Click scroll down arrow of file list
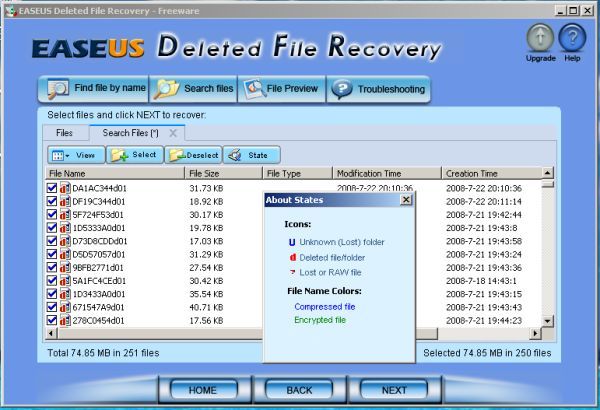 [548, 321]
